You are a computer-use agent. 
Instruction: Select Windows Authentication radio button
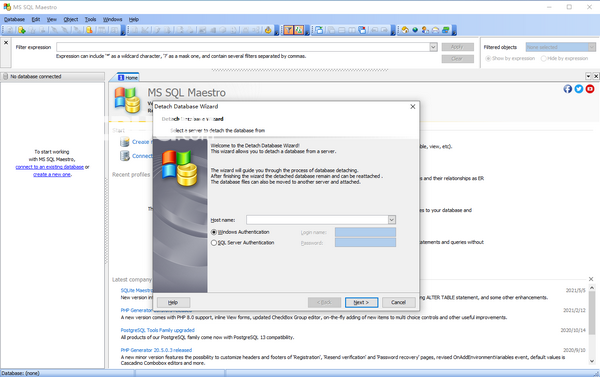(214, 232)
